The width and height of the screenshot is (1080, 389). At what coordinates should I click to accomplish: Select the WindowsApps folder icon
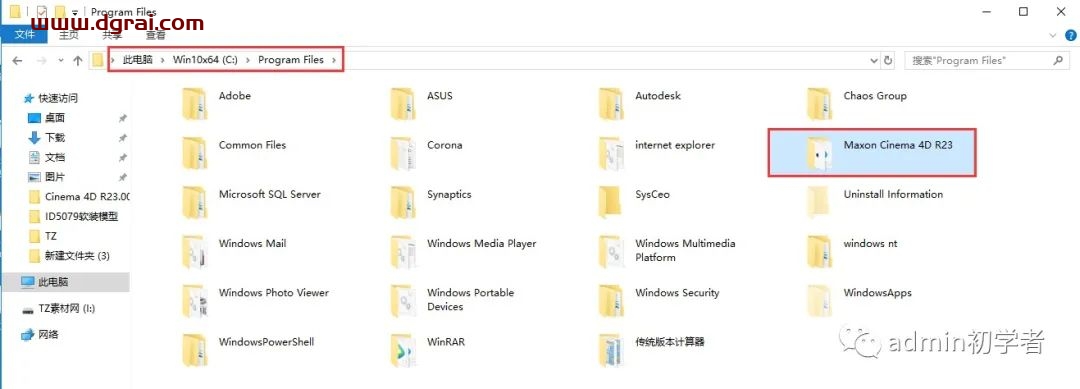820,301
